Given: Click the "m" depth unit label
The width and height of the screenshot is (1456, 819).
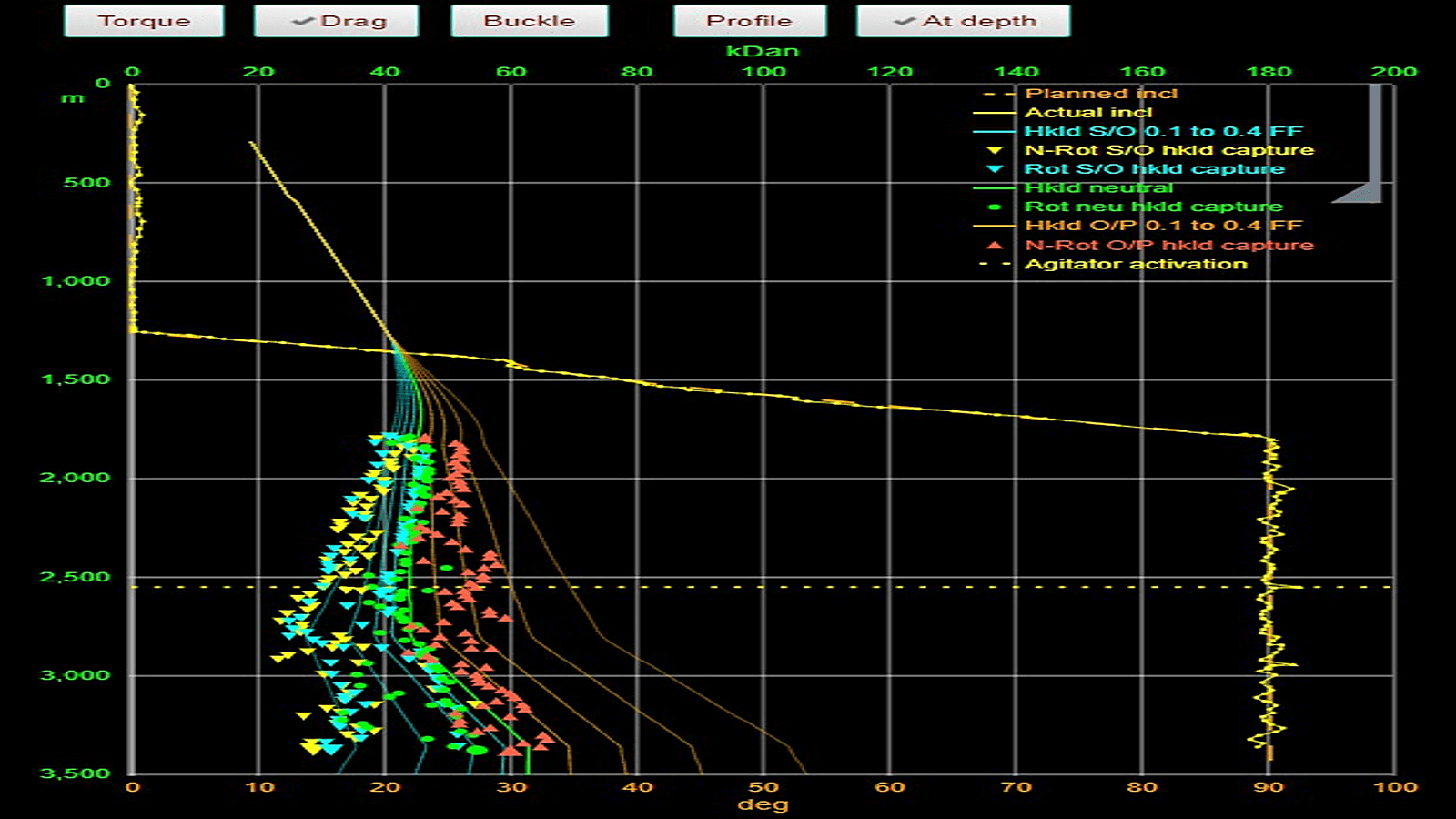Looking at the screenshot, I should (x=73, y=97).
